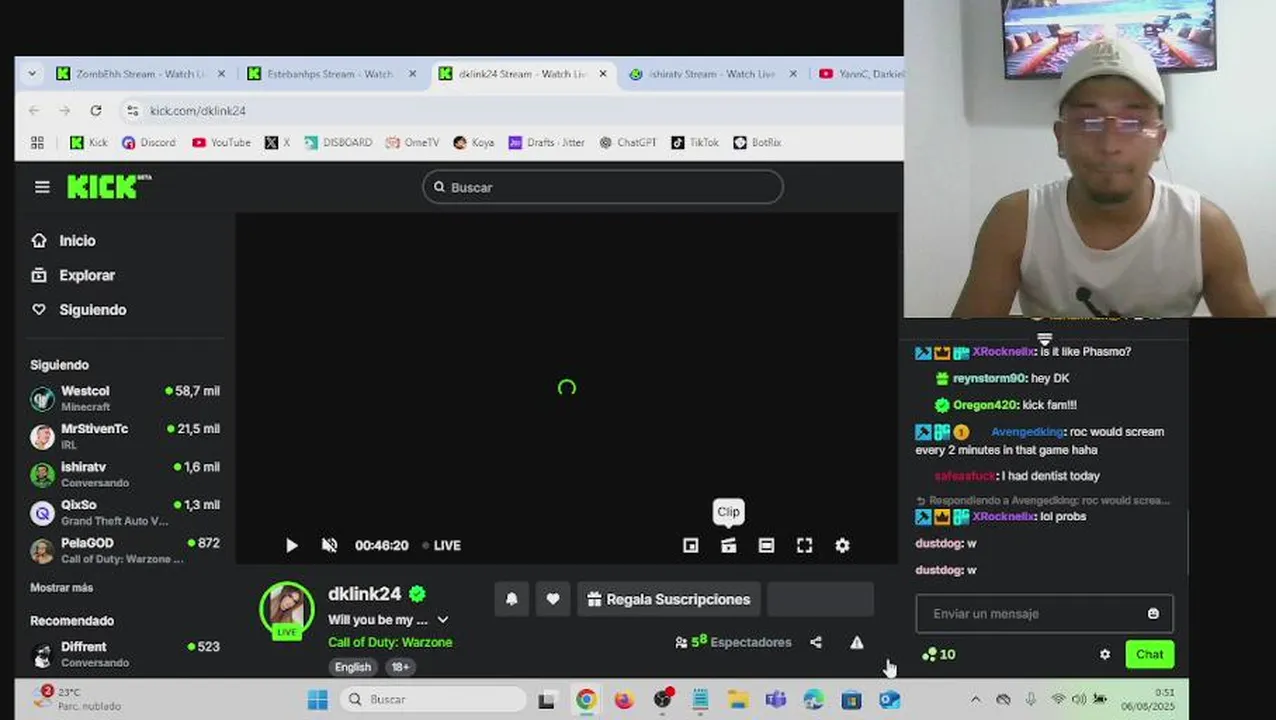This screenshot has height=720, width=1276.
Task: Click the English language tag
Action: click(352, 667)
